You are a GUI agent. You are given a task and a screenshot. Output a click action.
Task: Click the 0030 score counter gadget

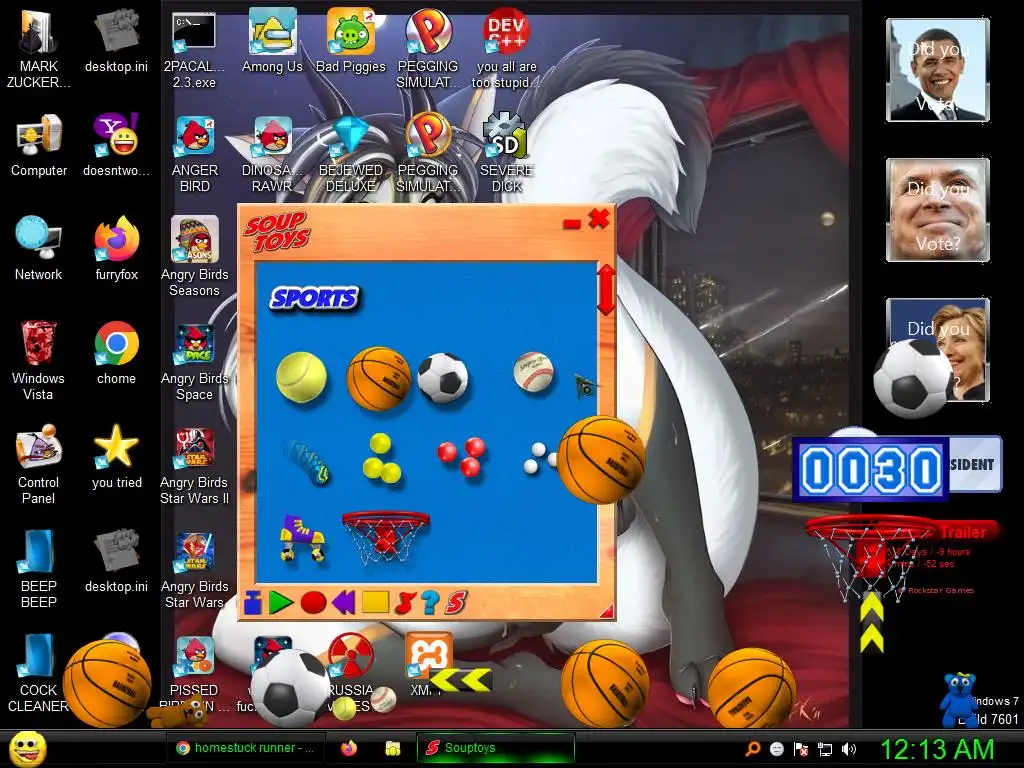(x=870, y=470)
